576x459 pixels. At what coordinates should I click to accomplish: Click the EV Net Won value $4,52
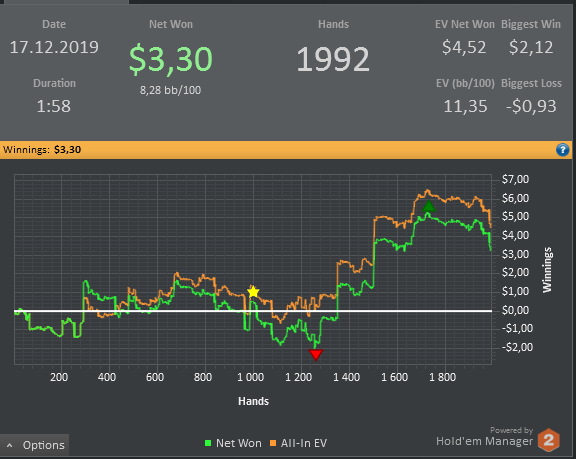tap(464, 47)
